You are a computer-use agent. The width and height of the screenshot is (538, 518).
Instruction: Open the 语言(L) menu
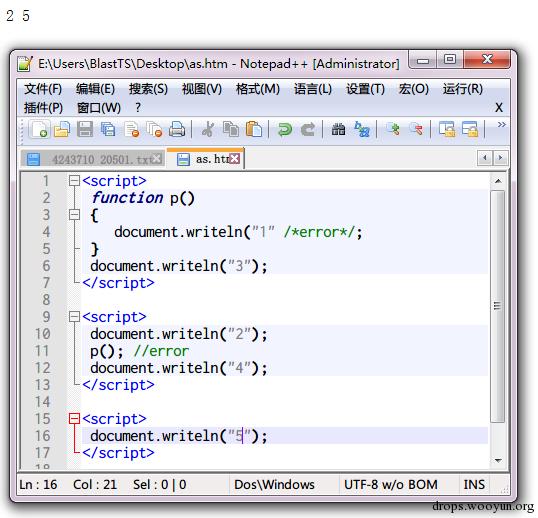[313, 89]
